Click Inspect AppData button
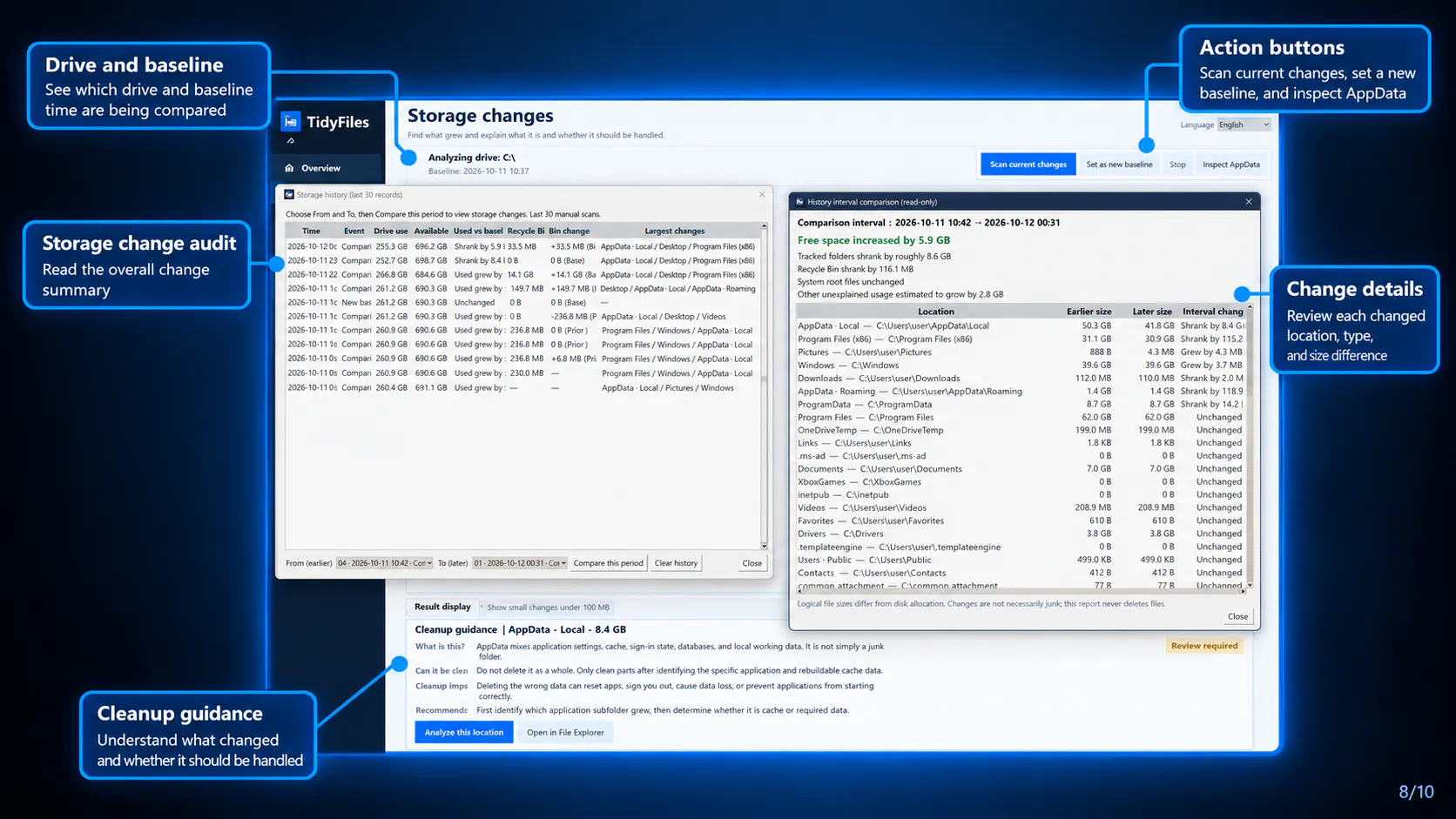 [x=1230, y=164]
